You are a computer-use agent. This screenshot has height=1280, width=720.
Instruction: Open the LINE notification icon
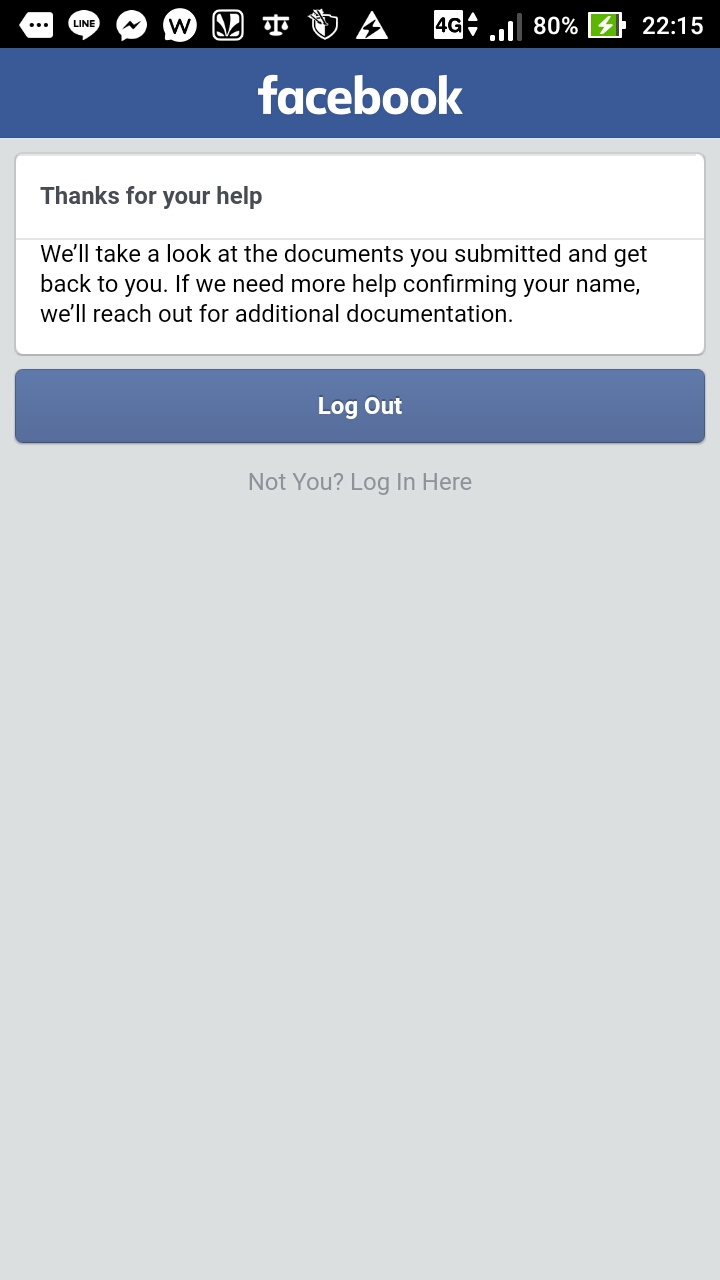coord(84,25)
